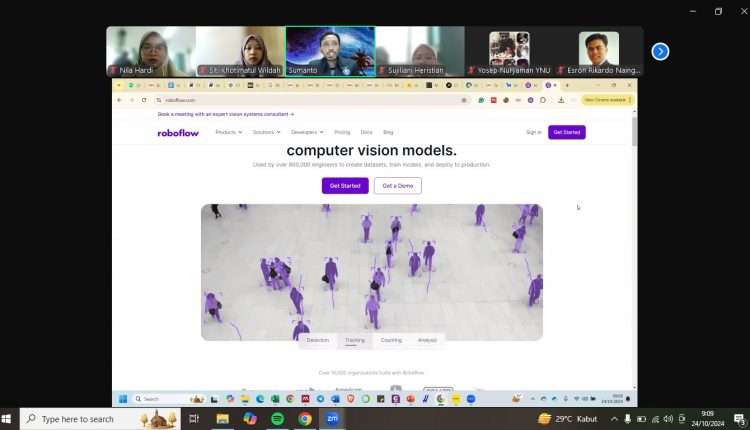Open Excel in the shared taskbar
Screen dimensions: 750x430
pyautogui.click(x=275, y=399)
